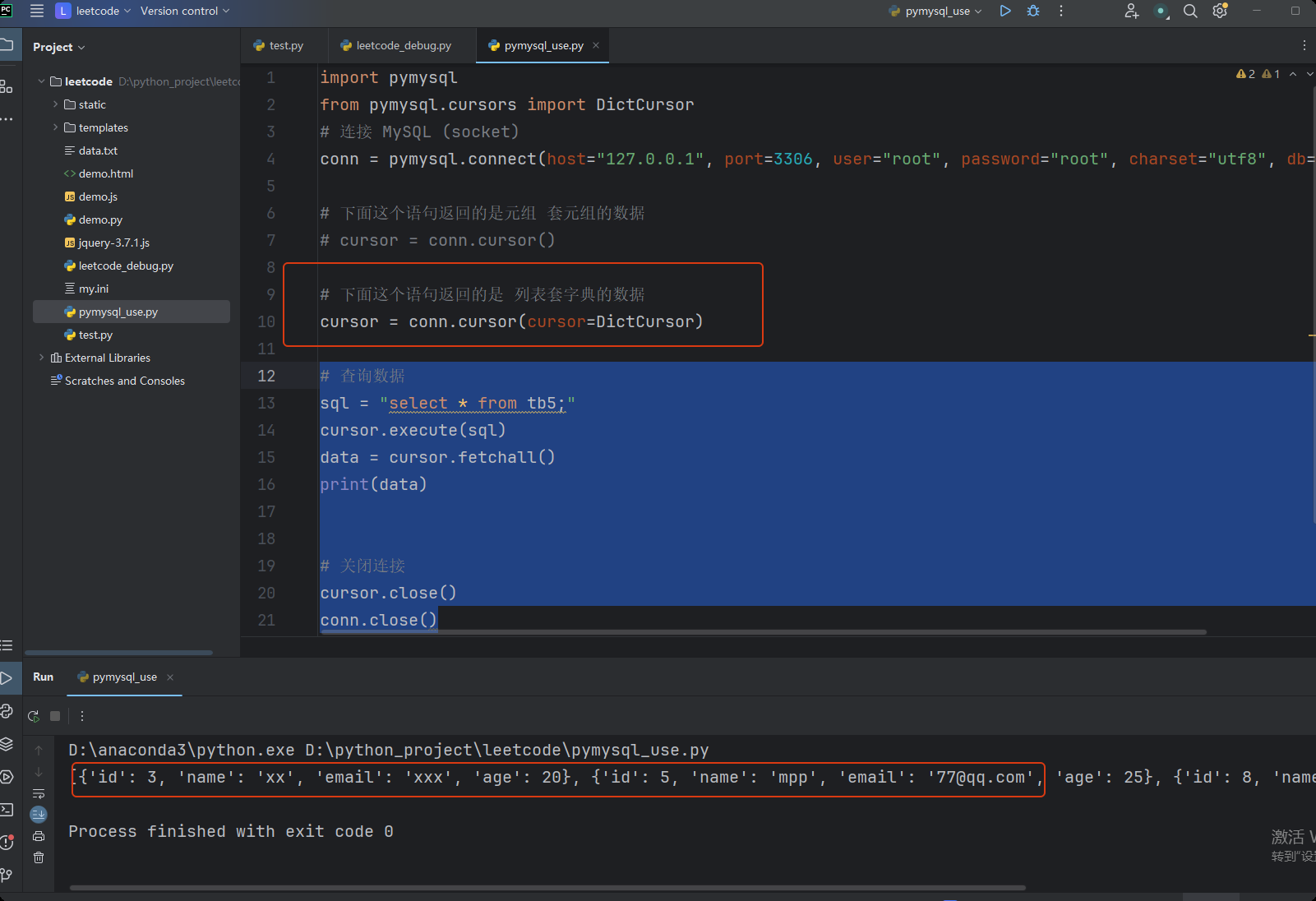
Task: Open the leetcode project switcher dropdown
Action: point(95,11)
